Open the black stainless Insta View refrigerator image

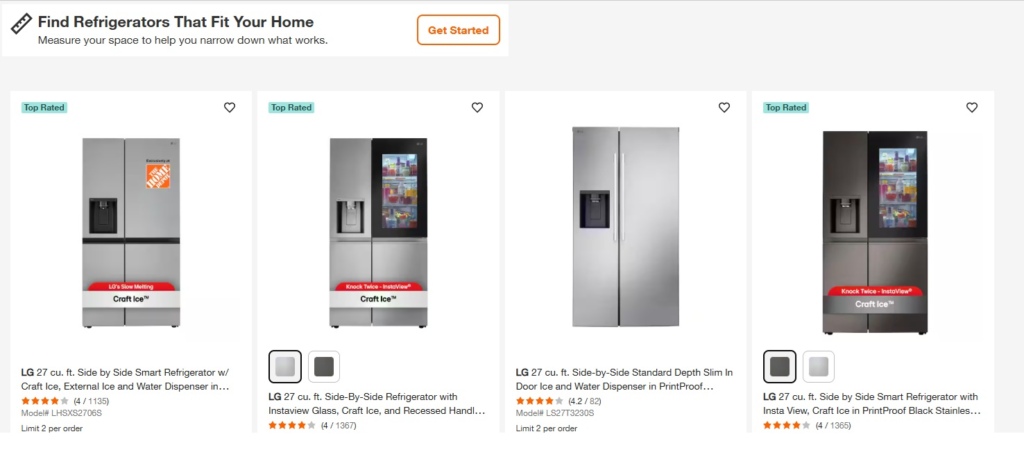(x=872, y=232)
